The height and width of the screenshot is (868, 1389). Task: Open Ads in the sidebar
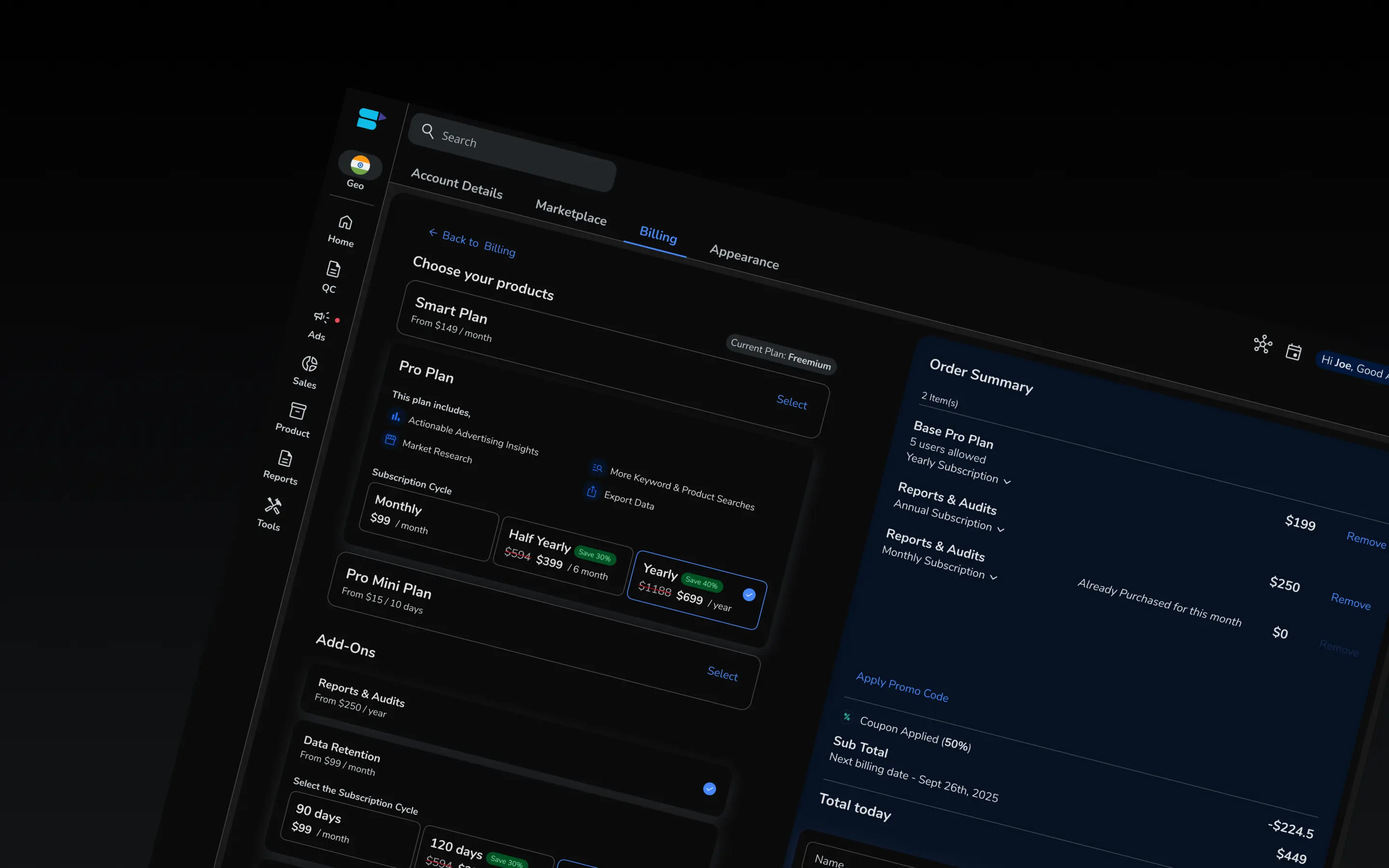point(319,325)
